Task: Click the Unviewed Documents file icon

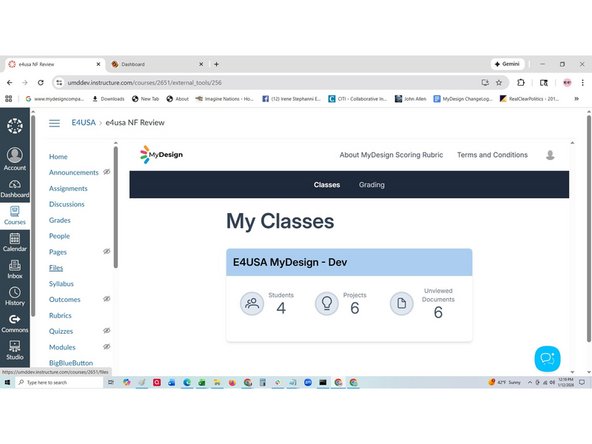Action: pos(401,303)
